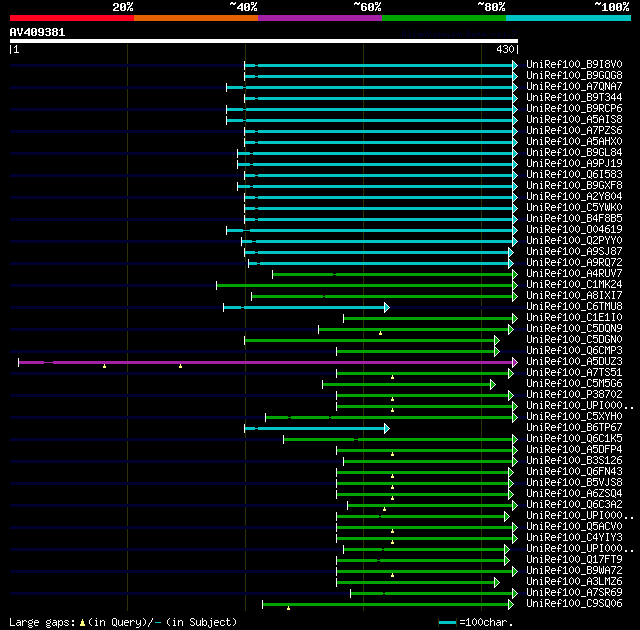The image size is (640, 630).
Task: Click label UniRef100_C5DQN9
Action: tap(574, 329)
